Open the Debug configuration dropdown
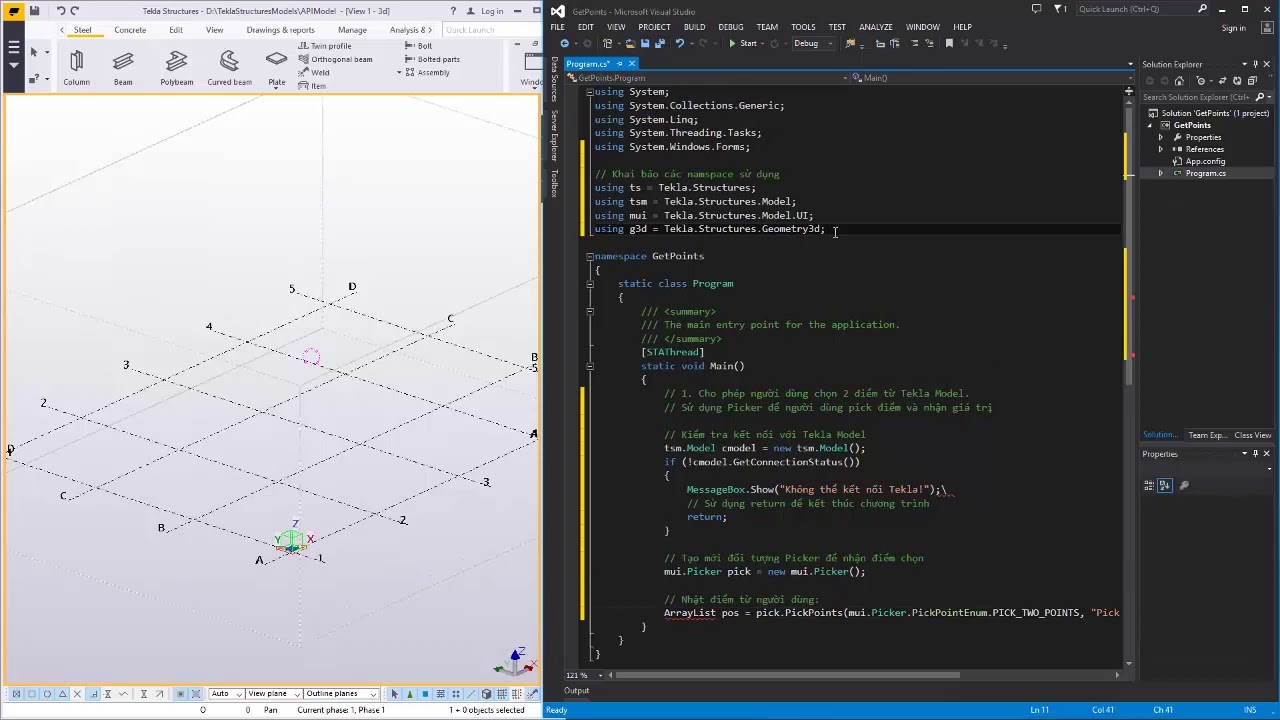This screenshot has height=720, width=1280. click(812, 44)
